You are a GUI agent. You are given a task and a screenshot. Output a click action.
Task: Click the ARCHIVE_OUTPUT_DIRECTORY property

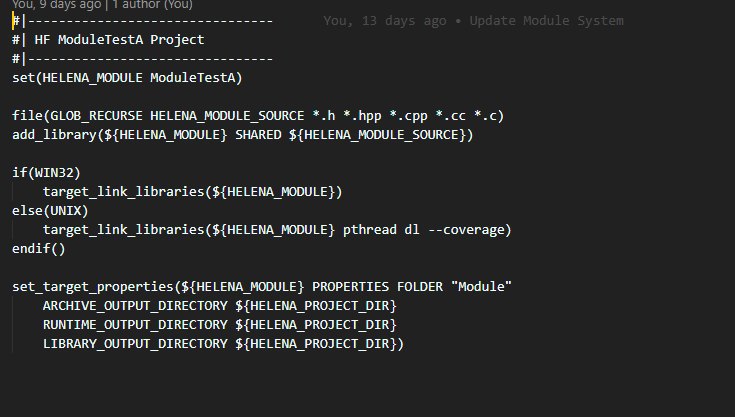[134, 306]
